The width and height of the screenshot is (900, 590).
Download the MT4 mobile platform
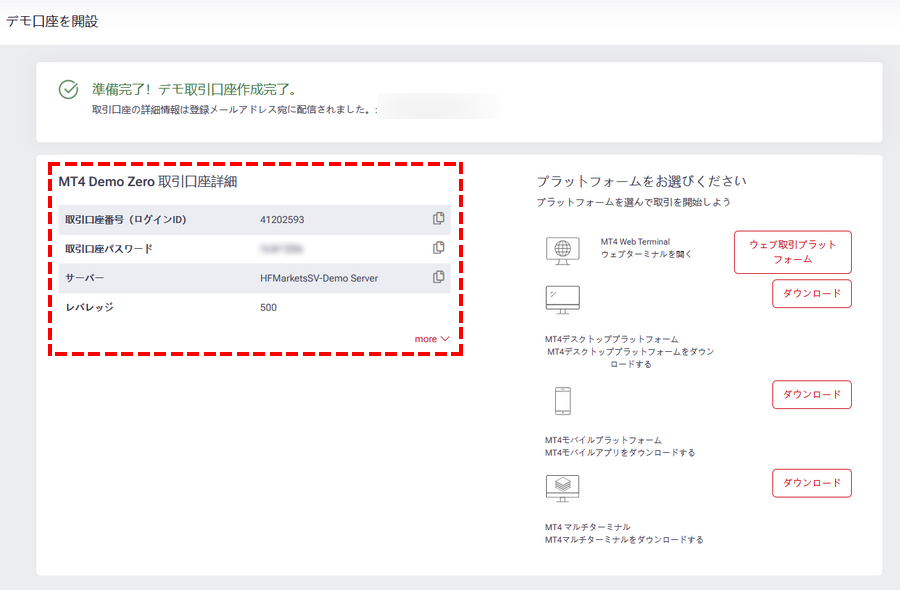pos(812,394)
